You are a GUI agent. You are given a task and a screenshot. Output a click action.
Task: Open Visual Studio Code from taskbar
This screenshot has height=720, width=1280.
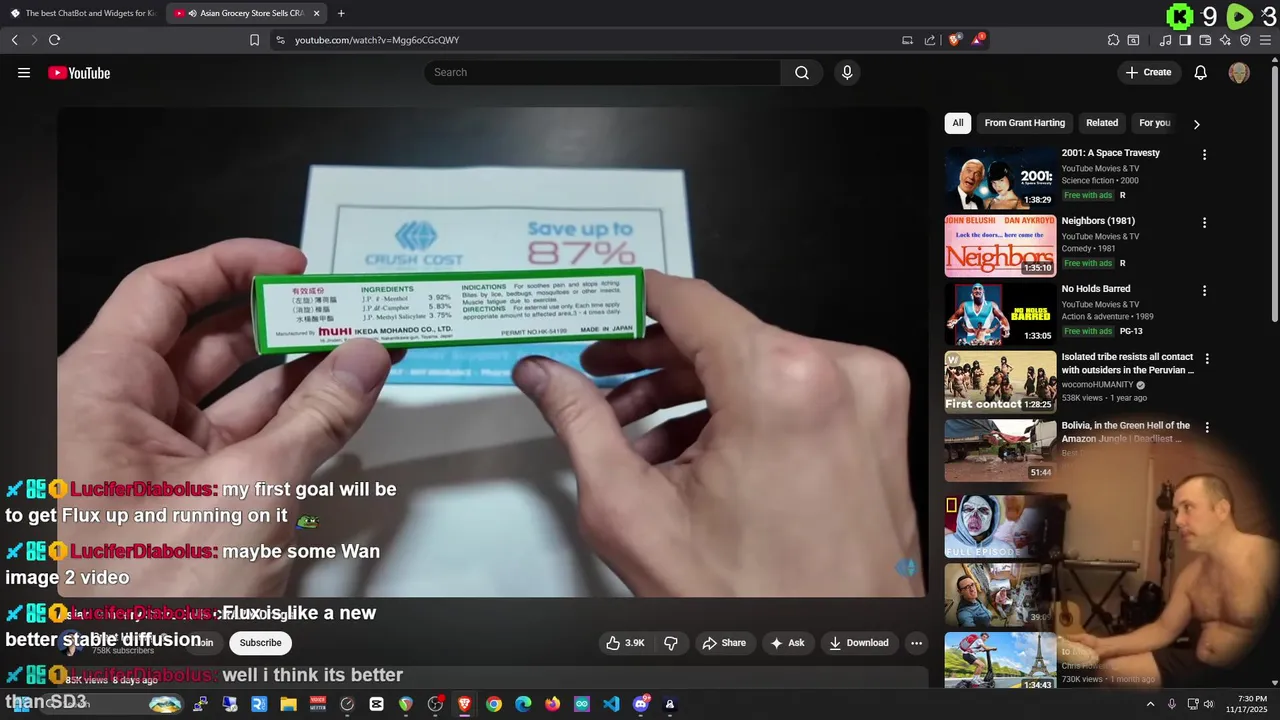pos(611,704)
